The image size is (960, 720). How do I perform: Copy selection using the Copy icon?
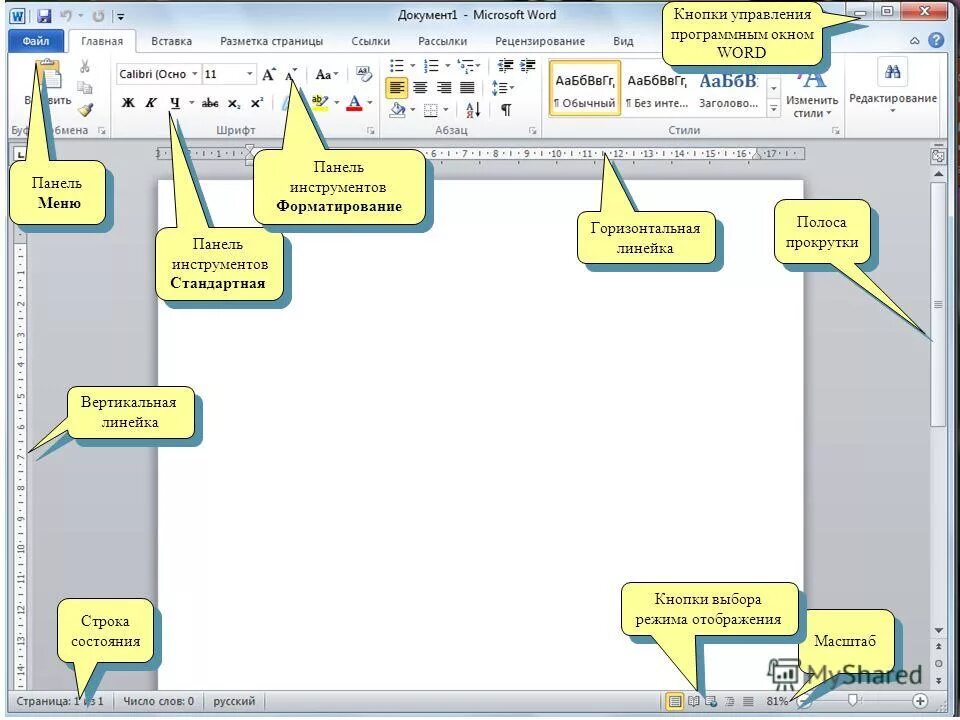pos(84,88)
